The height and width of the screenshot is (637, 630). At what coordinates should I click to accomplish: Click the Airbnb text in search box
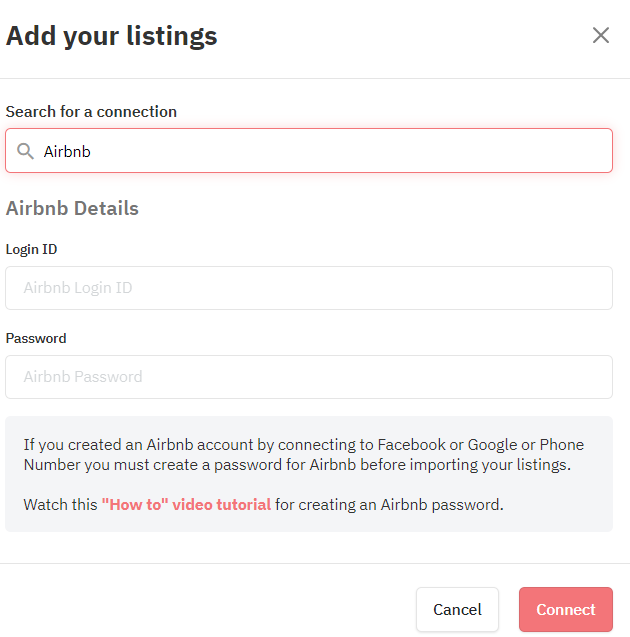coord(67,152)
